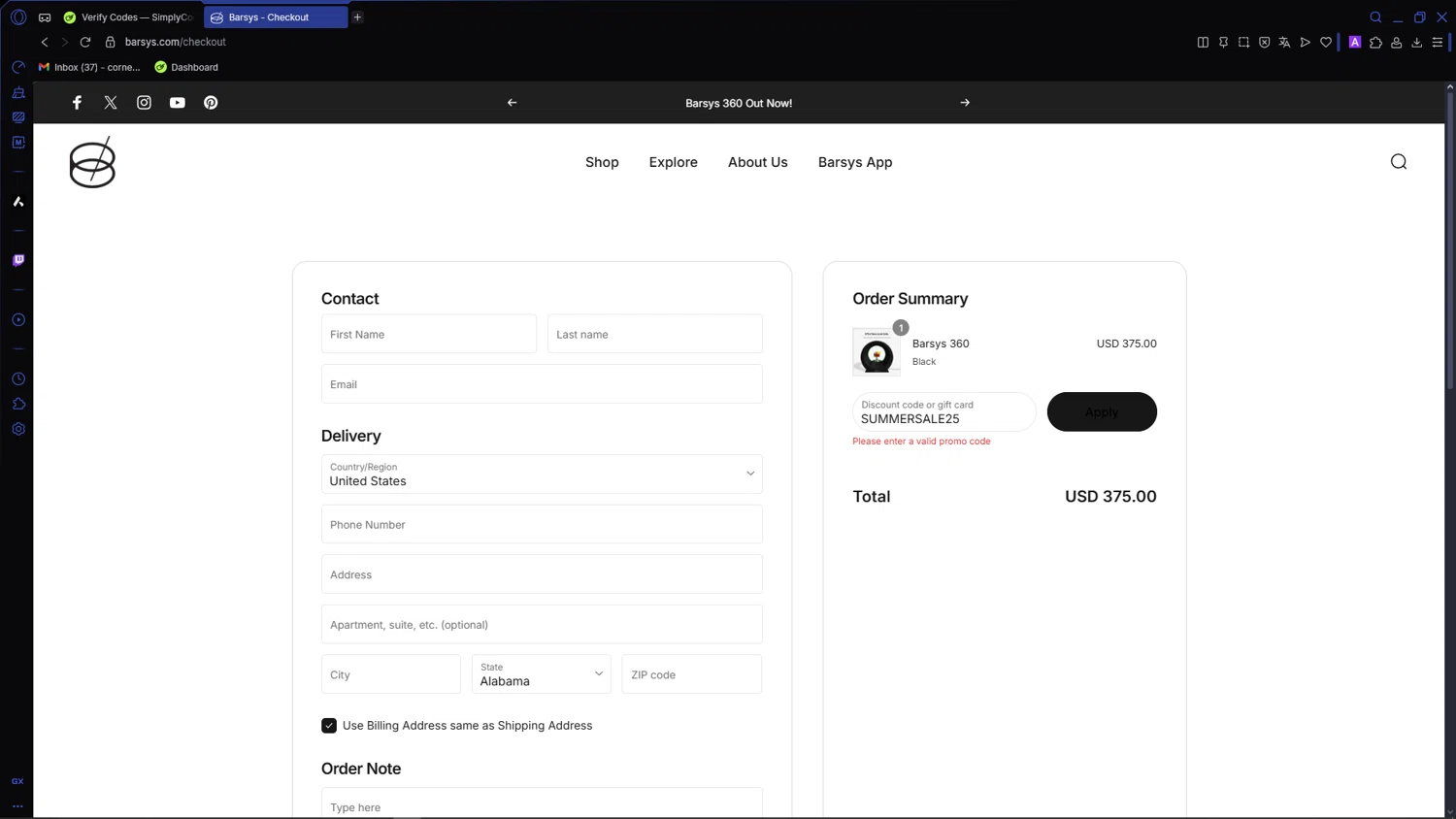Screen dimensions: 1456x819
Task: Open Settings gear in the sidebar
Action: pyautogui.click(x=18, y=429)
